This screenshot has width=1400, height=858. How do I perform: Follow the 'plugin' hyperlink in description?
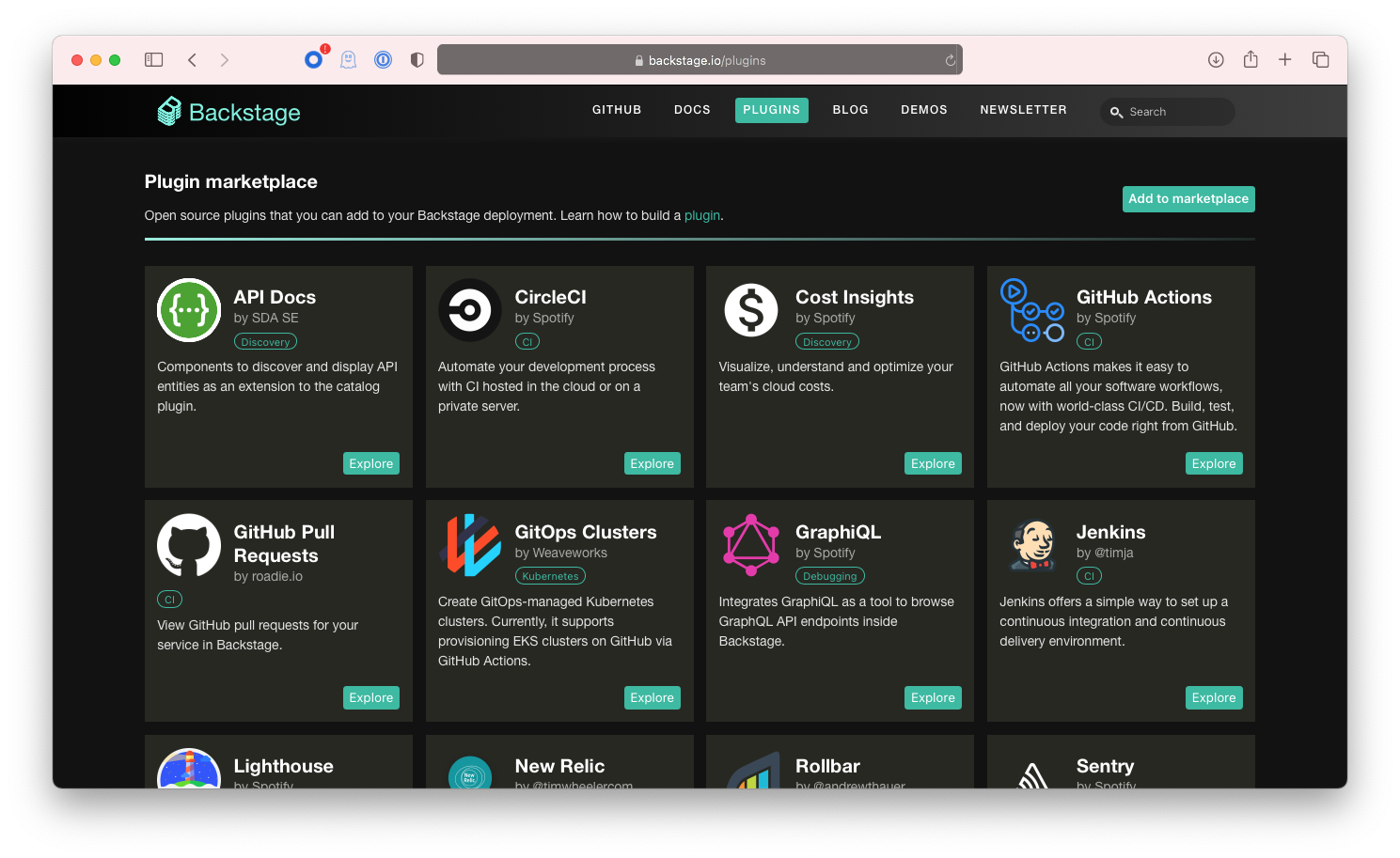(701, 215)
